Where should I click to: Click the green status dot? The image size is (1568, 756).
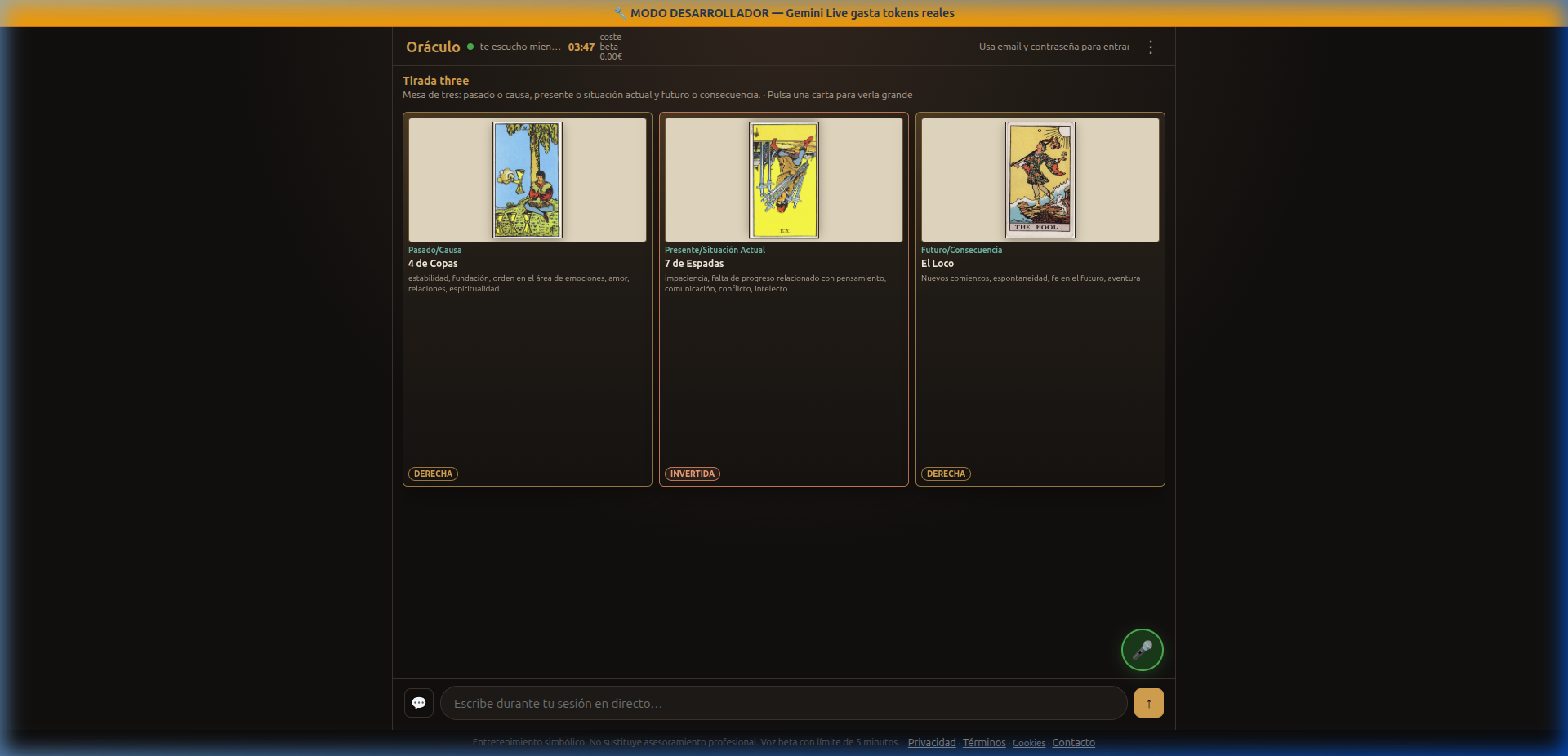tap(470, 47)
